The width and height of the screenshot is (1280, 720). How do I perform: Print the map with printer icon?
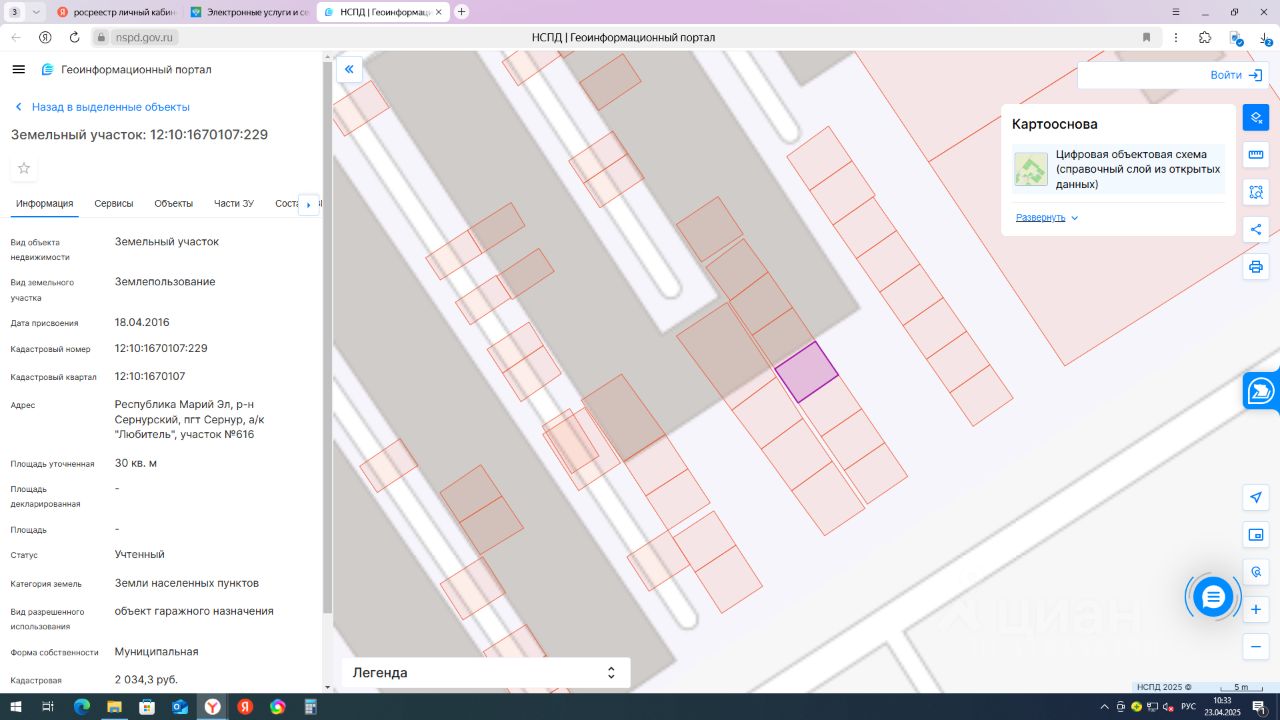(1256, 267)
